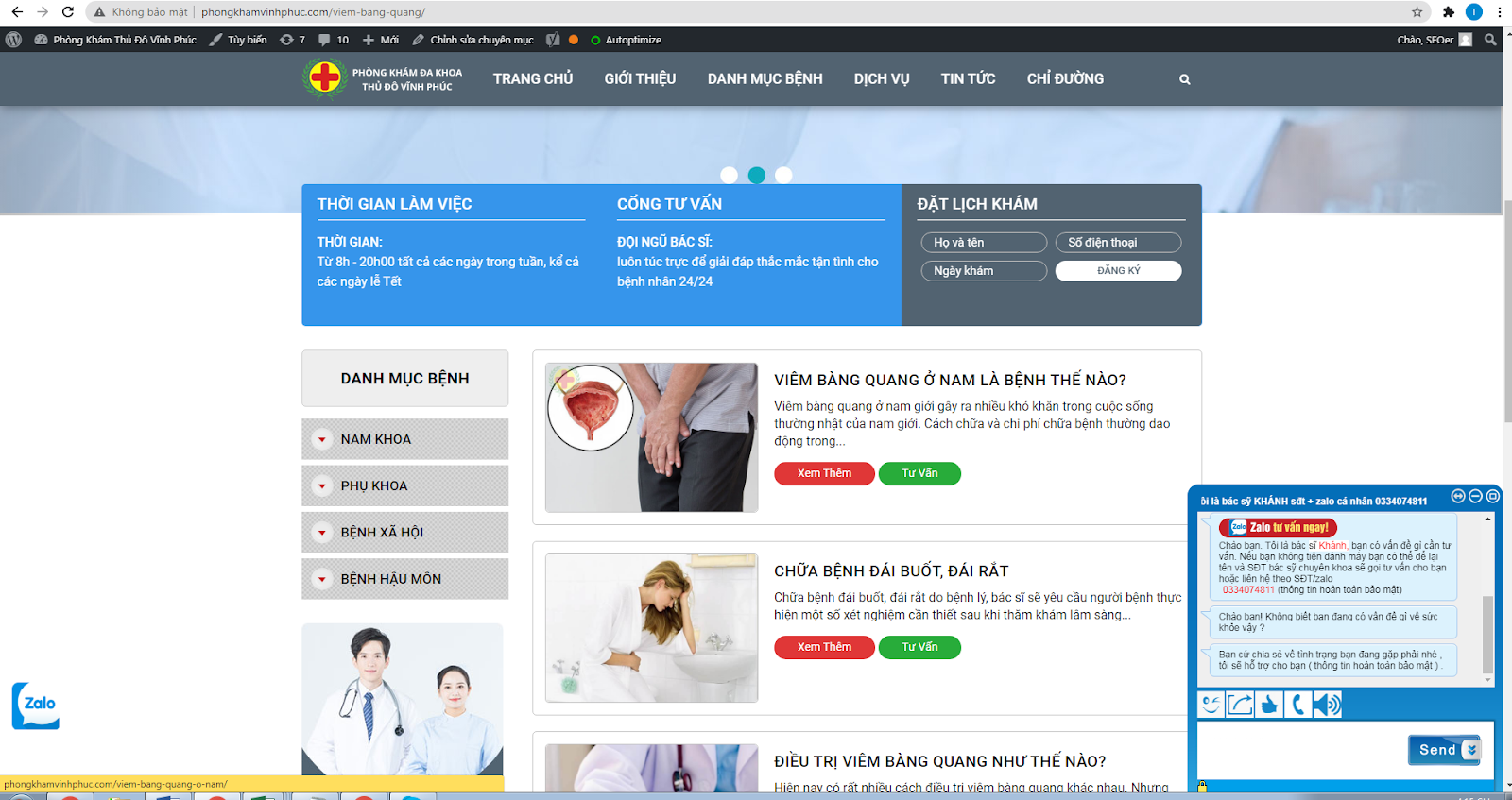Click the WordPress logo in admin bar

[13, 40]
